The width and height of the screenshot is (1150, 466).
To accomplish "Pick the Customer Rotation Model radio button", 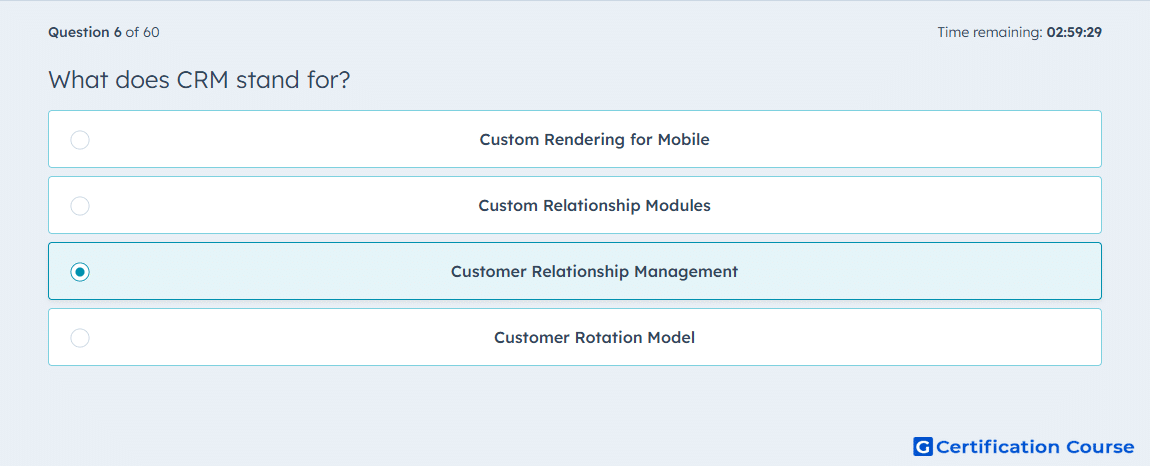I will point(80,338).
